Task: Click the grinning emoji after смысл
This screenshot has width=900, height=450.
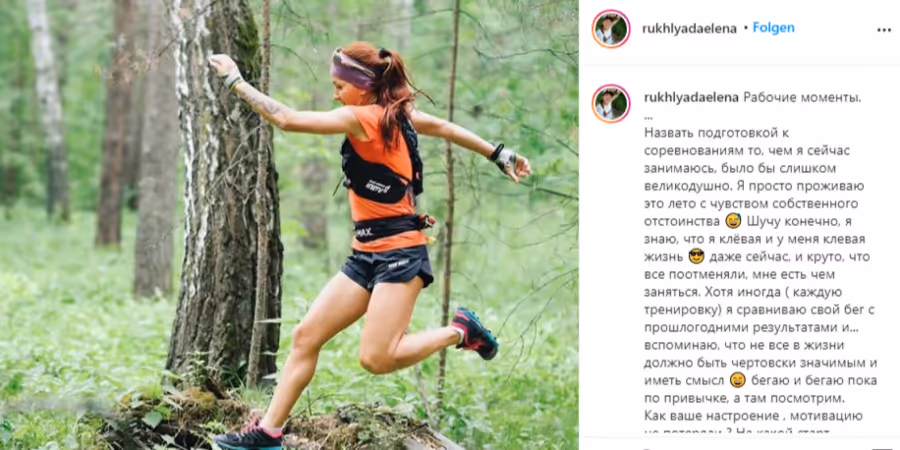Action: 738,380
